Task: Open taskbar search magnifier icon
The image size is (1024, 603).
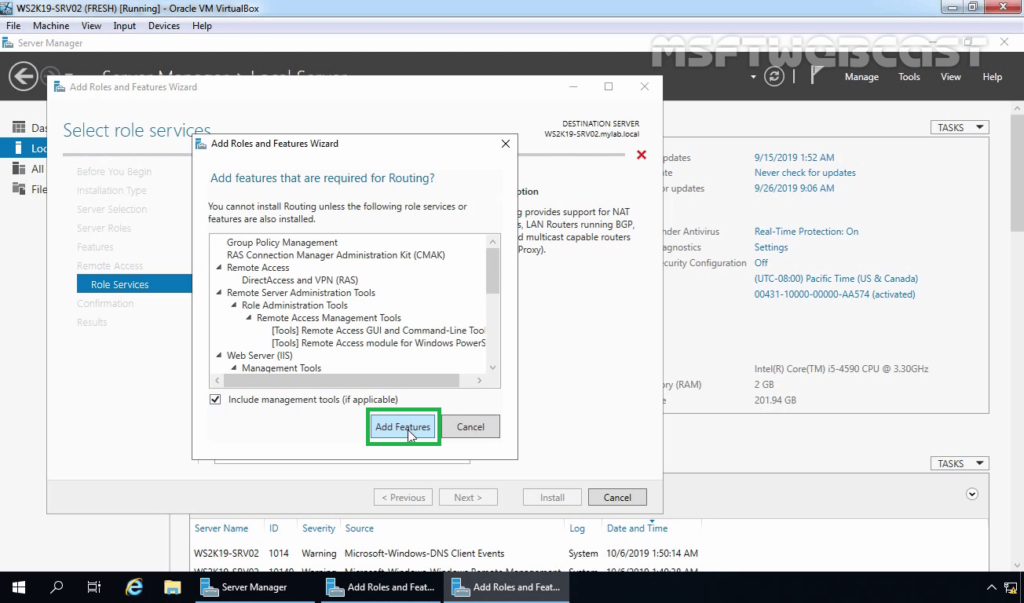Action: (x=57, y=587)
